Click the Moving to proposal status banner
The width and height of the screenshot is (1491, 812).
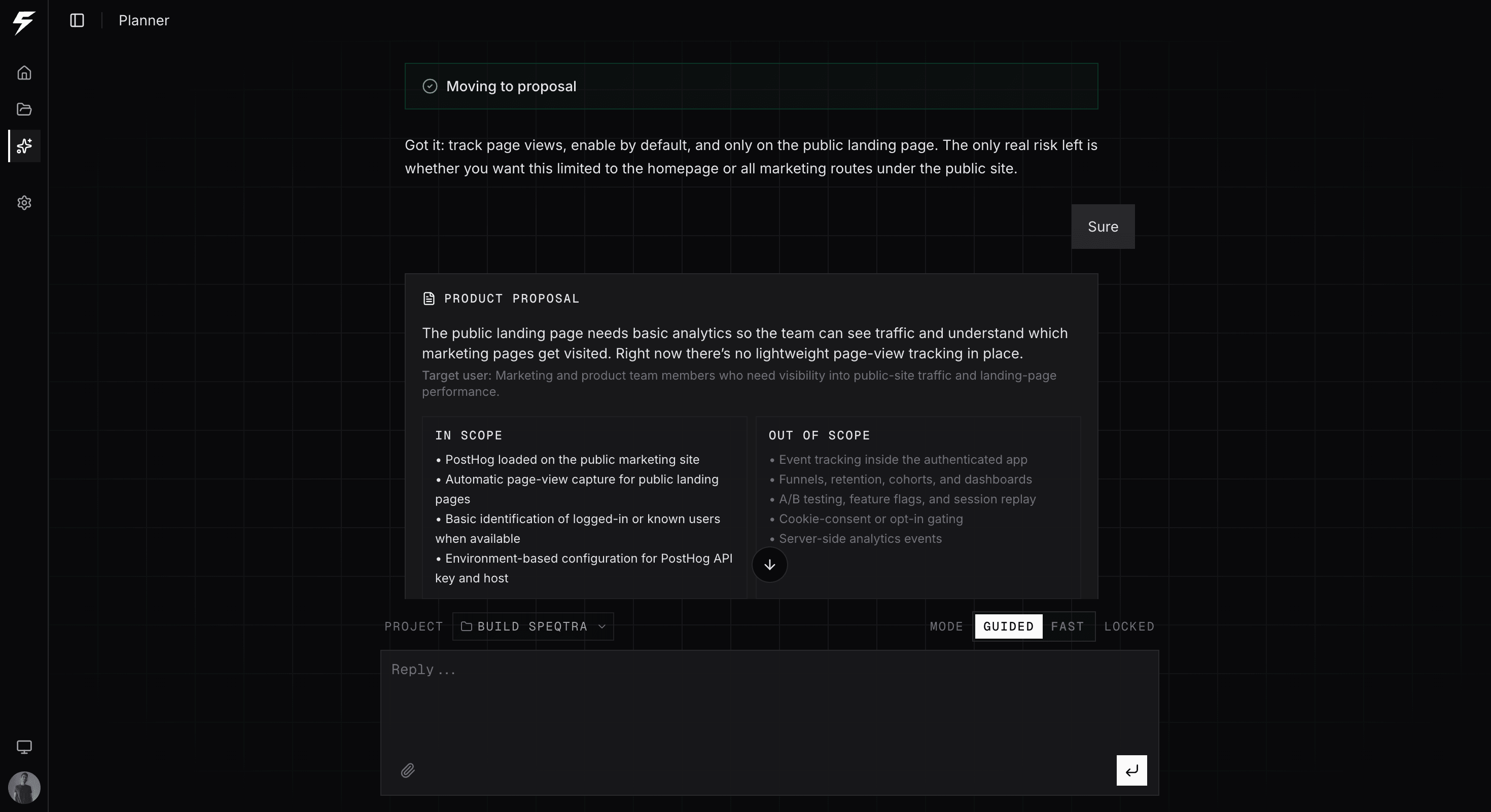[x=751, y=86]
